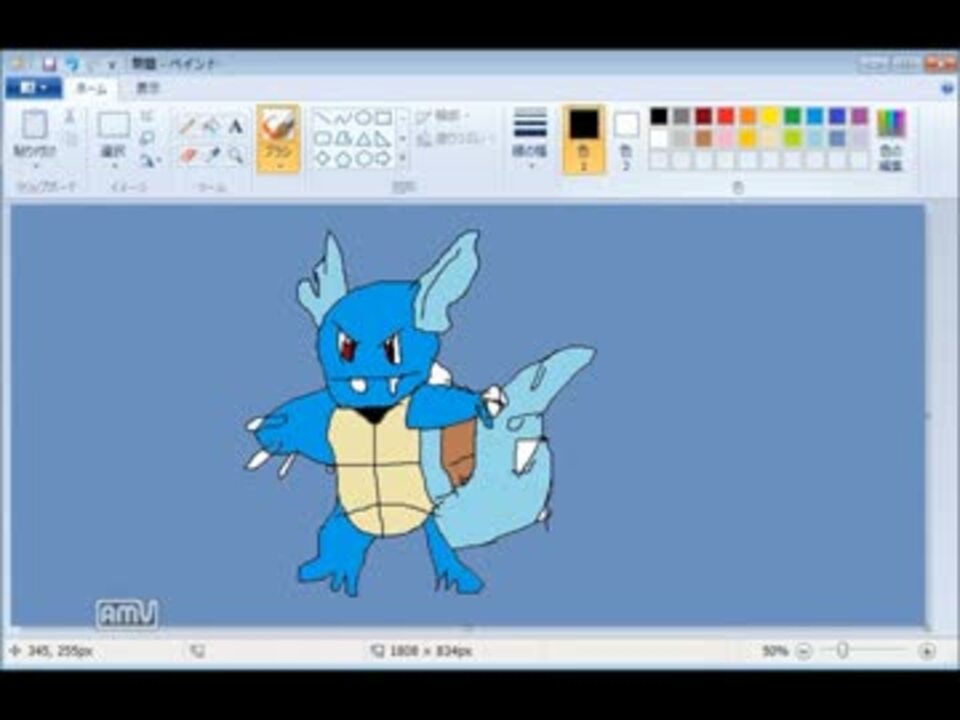The width and height of the screenshot is (960, 720).
Task: Select the Fill with color bucket tool
Action: [211, 127]
